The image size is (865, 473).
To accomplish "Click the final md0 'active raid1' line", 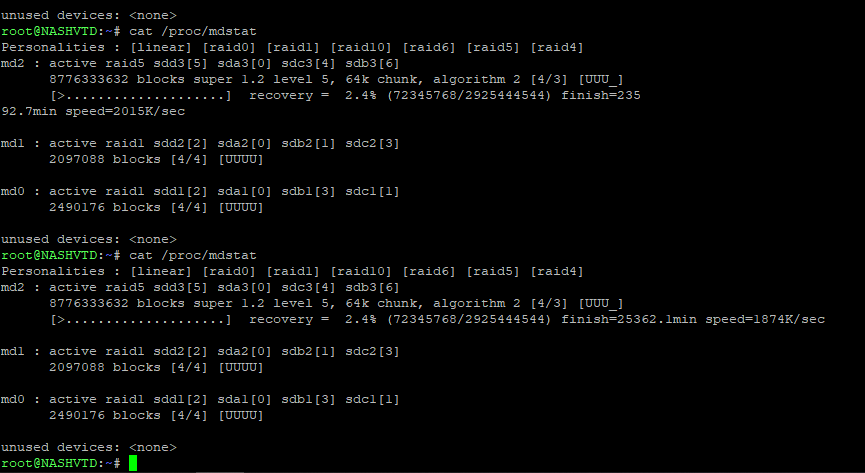I will (x=200, y=400).
